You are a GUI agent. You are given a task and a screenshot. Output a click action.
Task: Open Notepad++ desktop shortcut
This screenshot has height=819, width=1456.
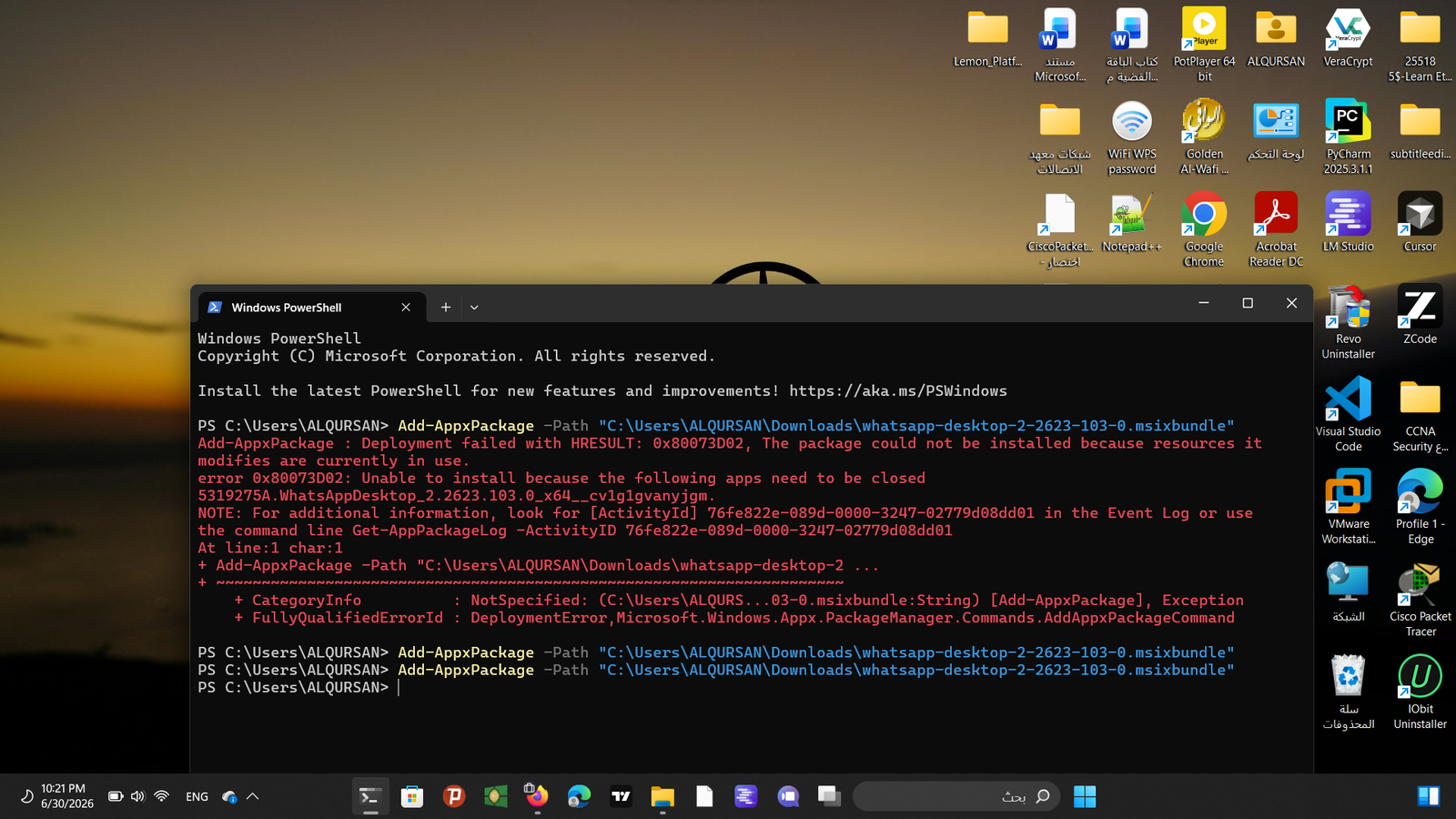[1132, 223]
